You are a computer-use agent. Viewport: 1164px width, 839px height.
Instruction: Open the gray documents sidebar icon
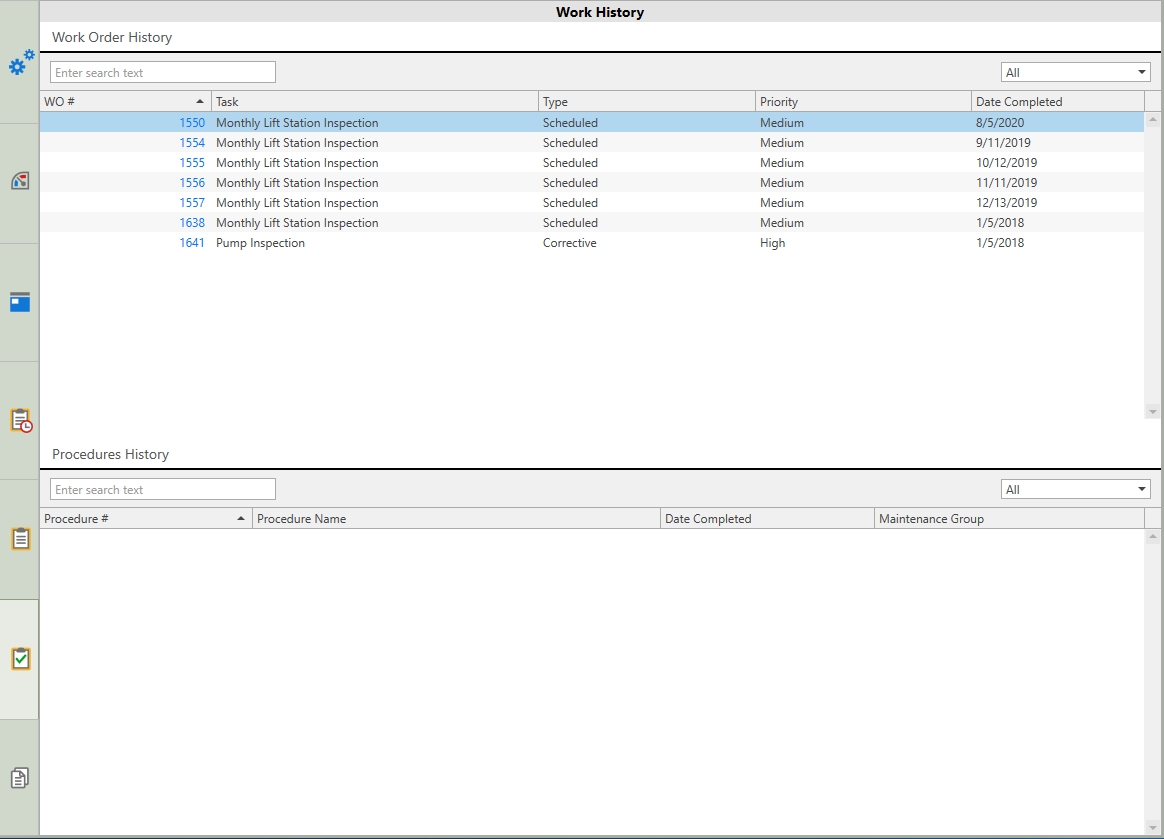coord(20,777)
